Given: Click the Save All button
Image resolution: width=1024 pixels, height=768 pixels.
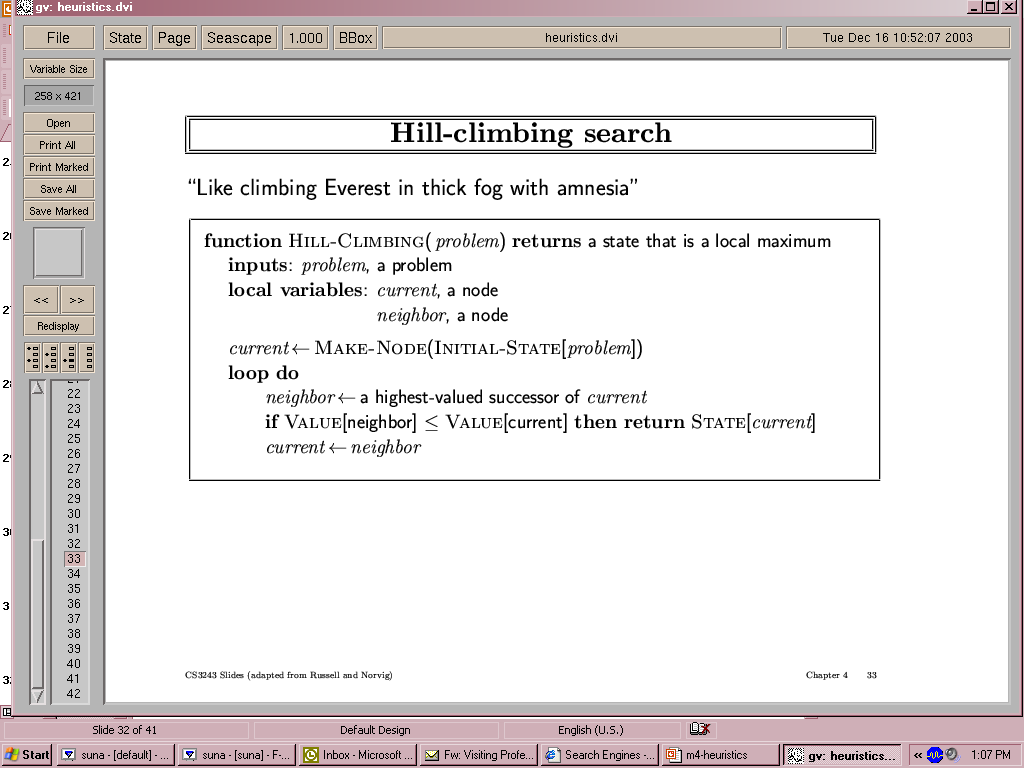Looking at the screenshot, I should click(x=58, y=189).
